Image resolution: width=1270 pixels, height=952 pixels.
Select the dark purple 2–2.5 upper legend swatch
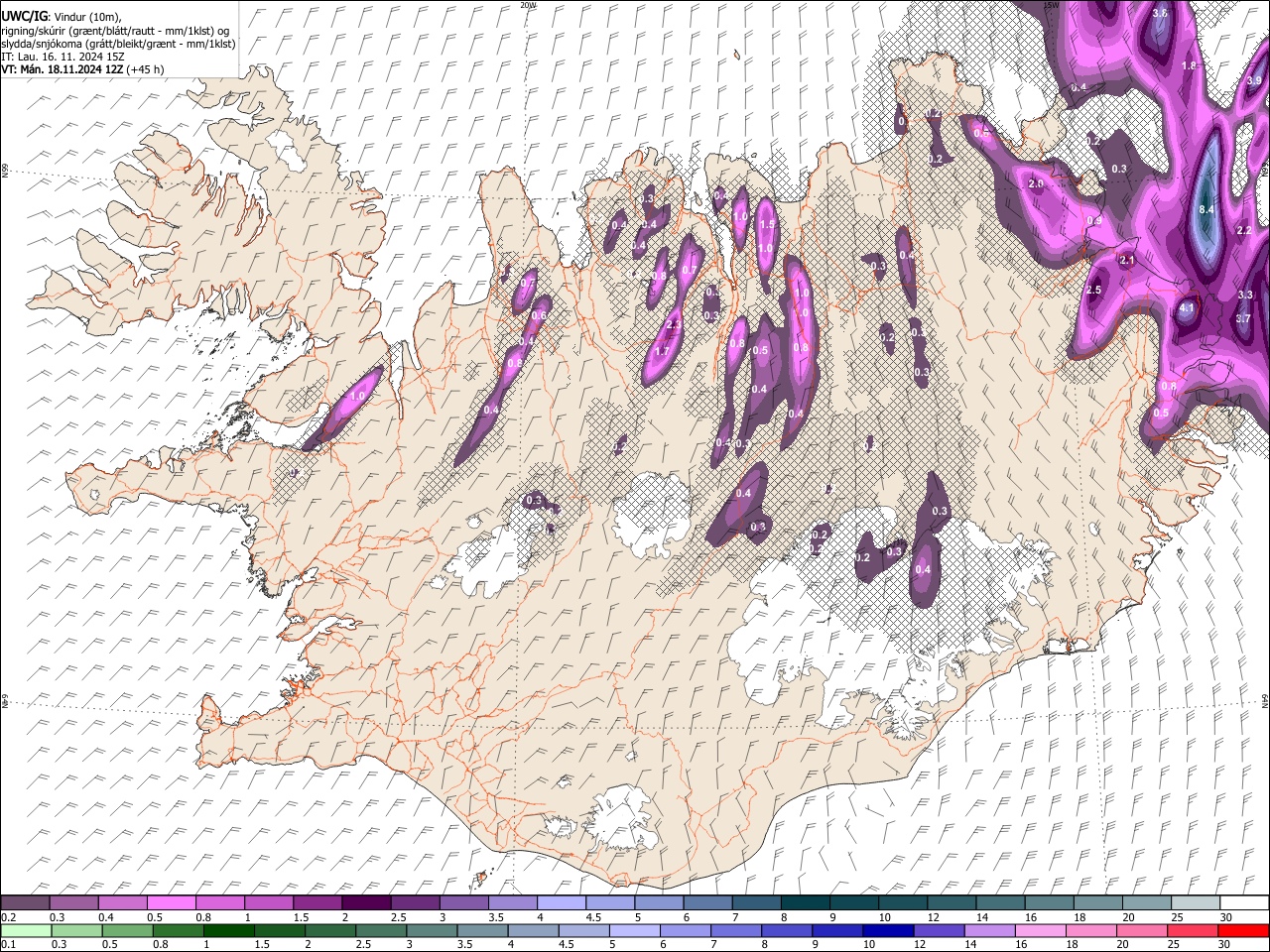[365, 902]
